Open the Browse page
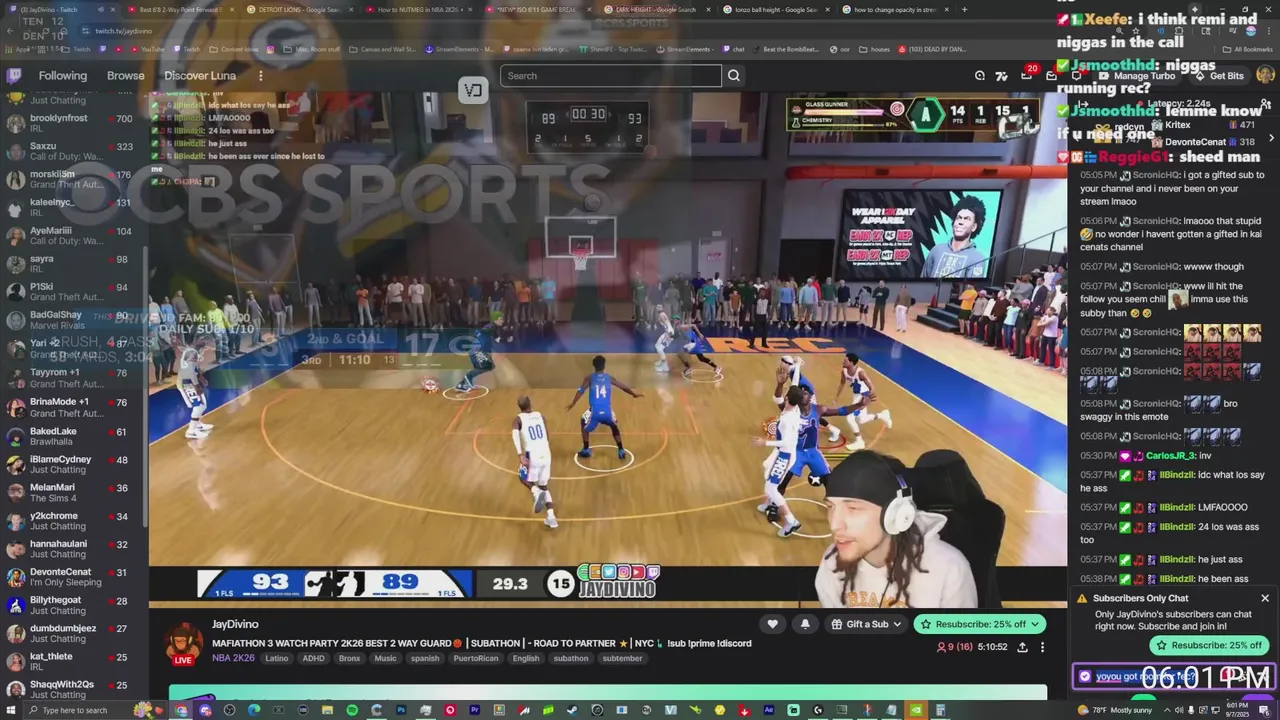 pyautogui.click(x=125, y=76)
